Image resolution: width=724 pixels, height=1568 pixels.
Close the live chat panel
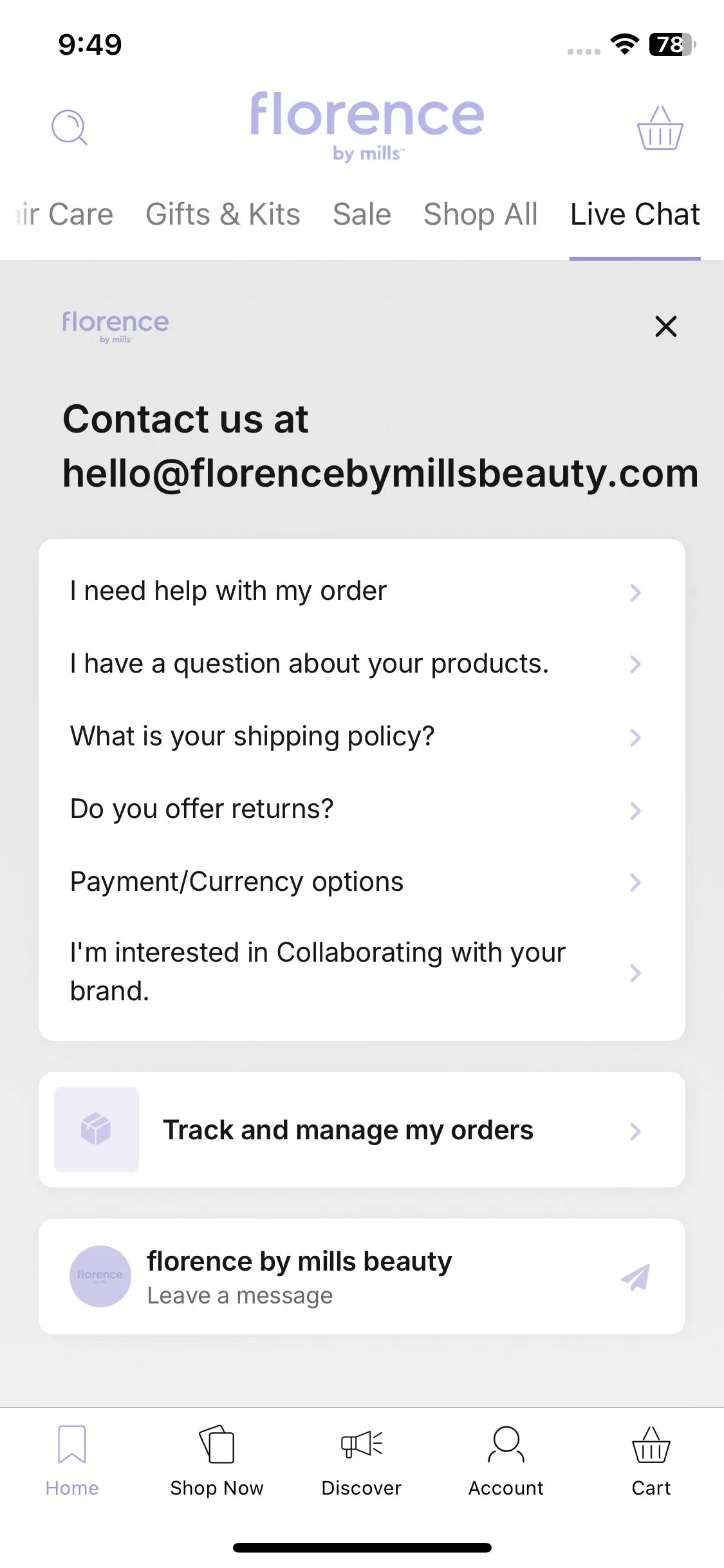click(665, 326)
